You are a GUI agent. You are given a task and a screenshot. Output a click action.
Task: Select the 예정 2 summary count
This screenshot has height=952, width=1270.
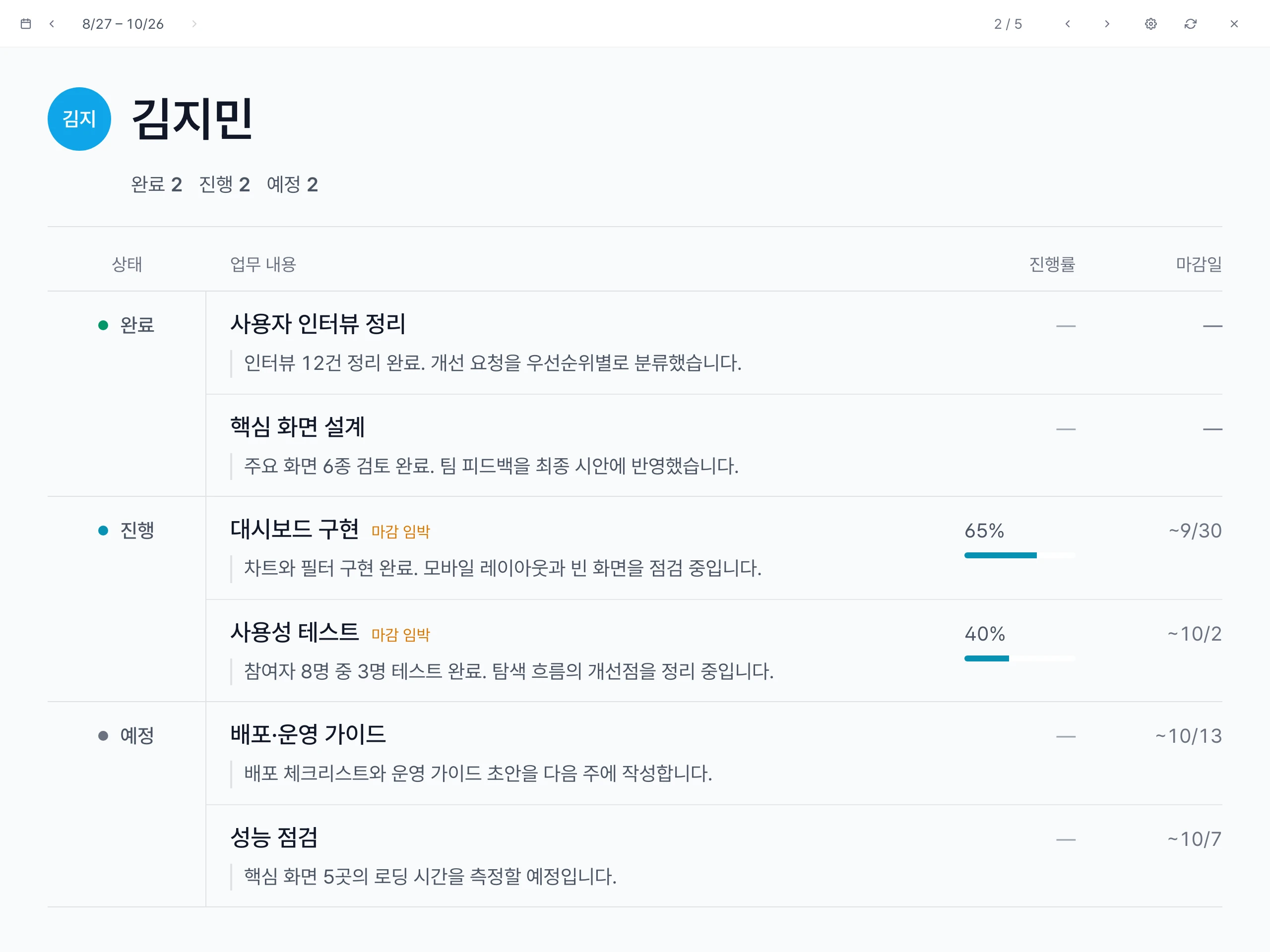[x=292, y=184]
